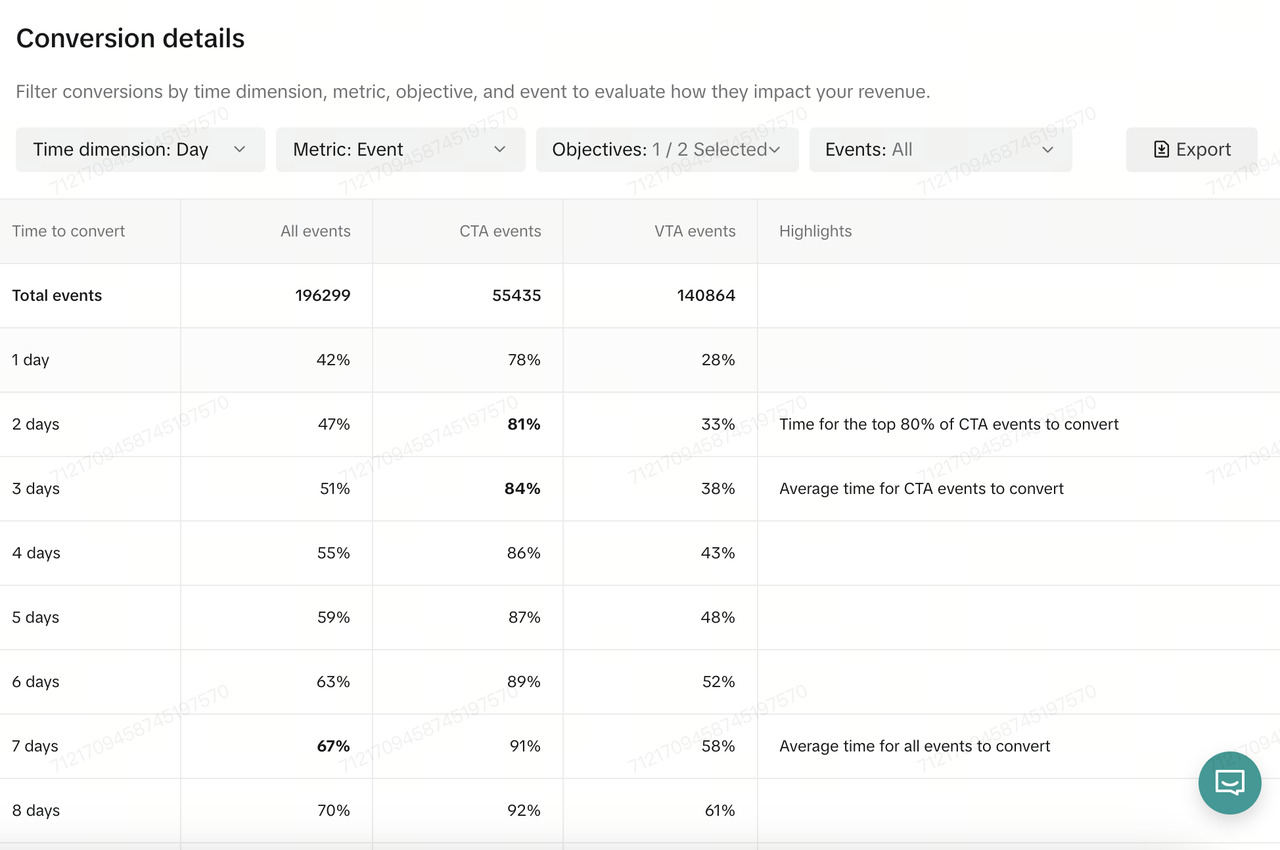
Task: Select the 7 days row label
Action: click(36, 746)
